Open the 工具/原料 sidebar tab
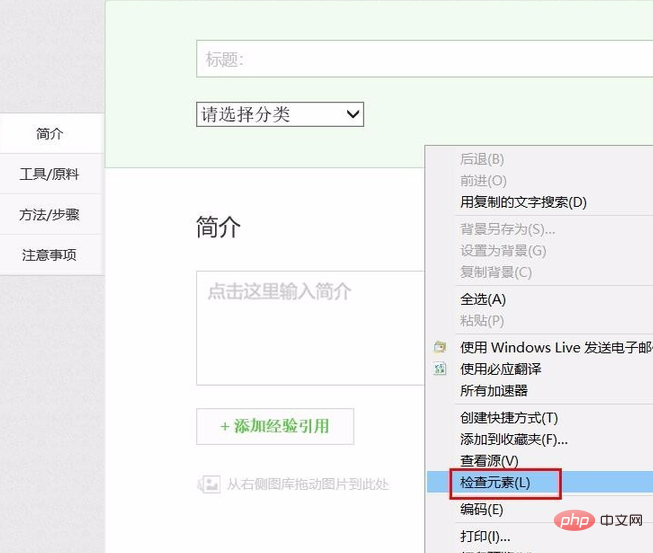 [x=50, y=174]
